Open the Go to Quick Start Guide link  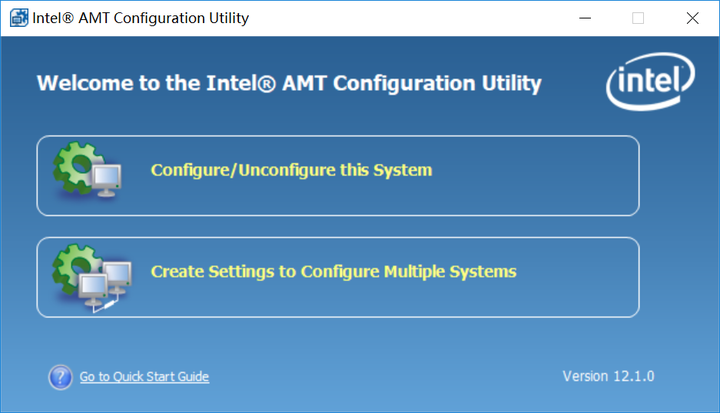(x=144, y=377)
